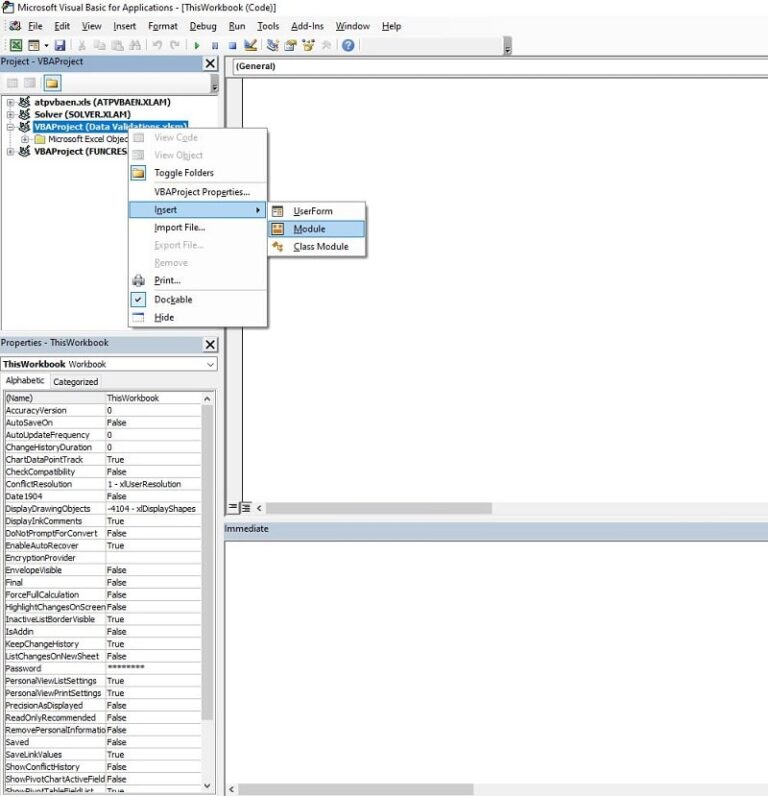Screen dimensions: 768x796
Task: Close the Project - VBAProject panel
Action: 210,63
